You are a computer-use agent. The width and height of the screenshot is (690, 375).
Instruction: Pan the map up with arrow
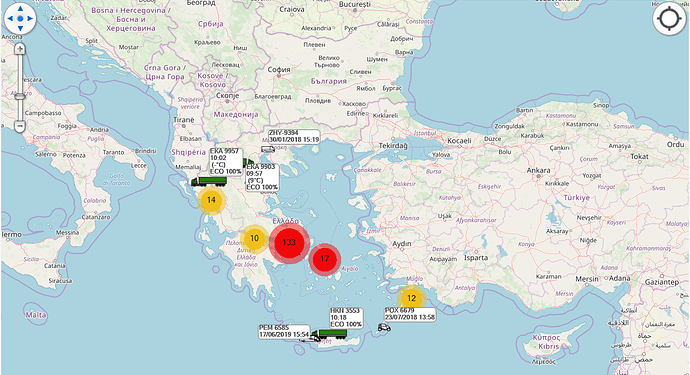pyautogui.click(x=20, y=8)
